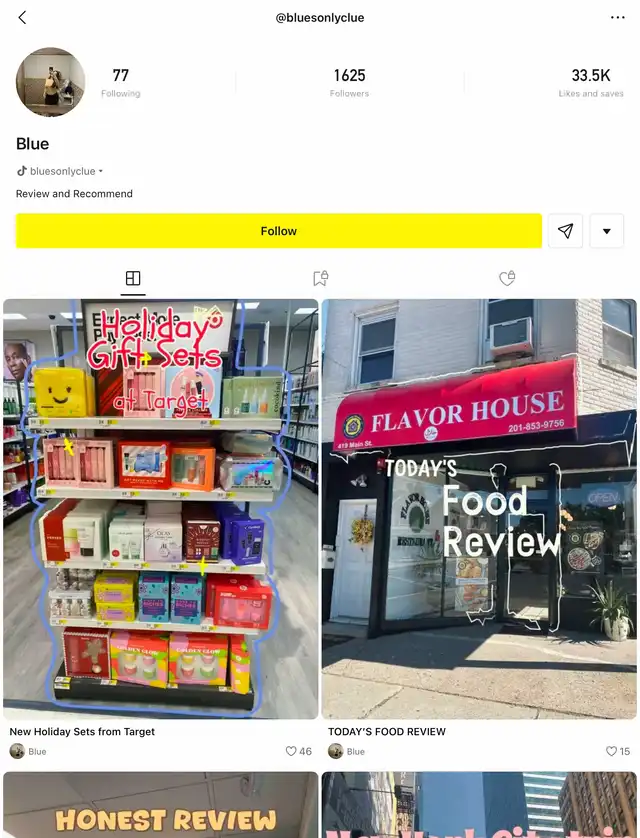Open the Flavor House food review post
Viewport: 640px width, 838px height.
click(479, 509)
